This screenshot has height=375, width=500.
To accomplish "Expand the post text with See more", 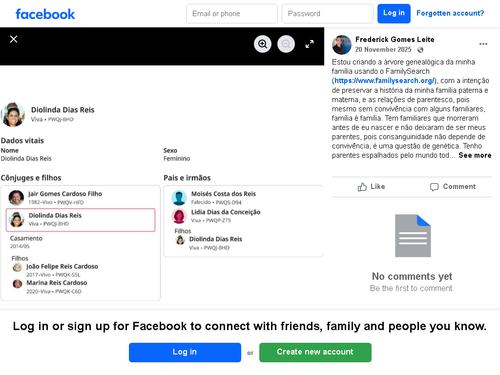I will tap(475, 155).
